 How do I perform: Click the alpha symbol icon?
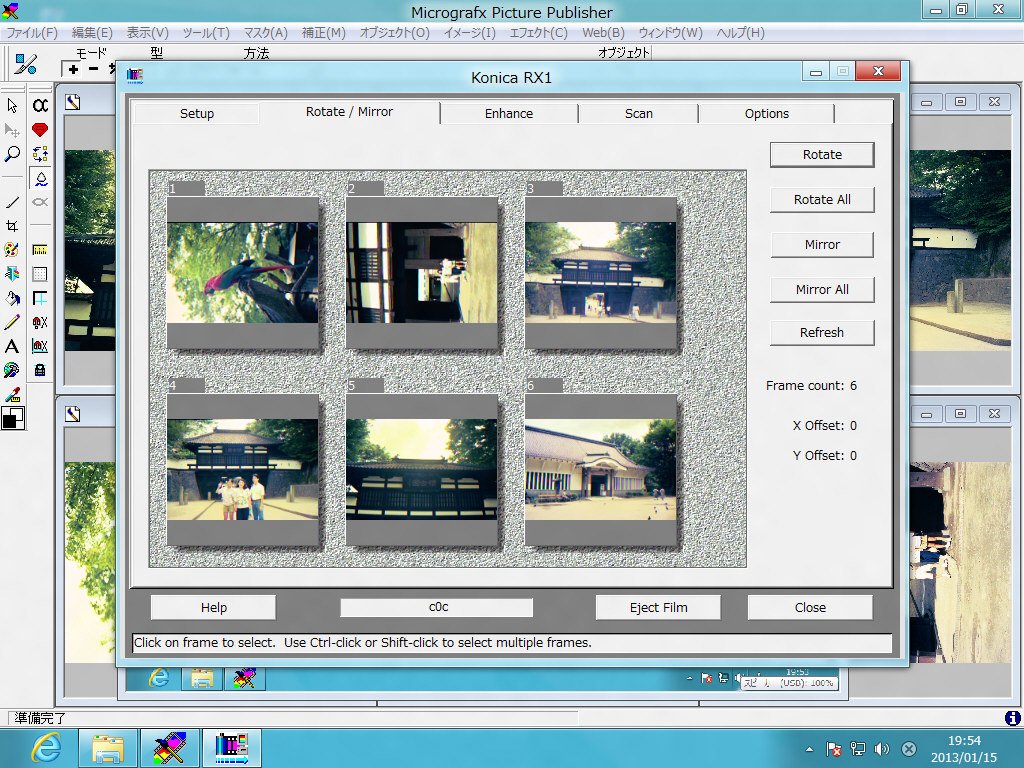40,105
